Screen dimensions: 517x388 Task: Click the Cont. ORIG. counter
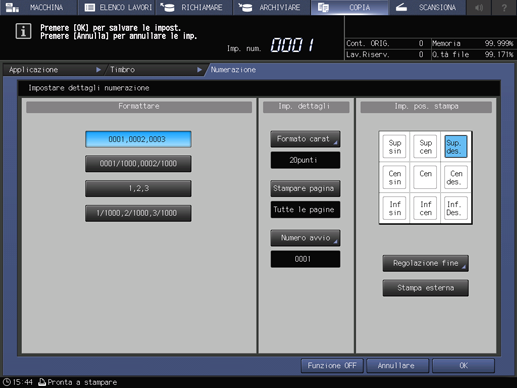[385, 43]
